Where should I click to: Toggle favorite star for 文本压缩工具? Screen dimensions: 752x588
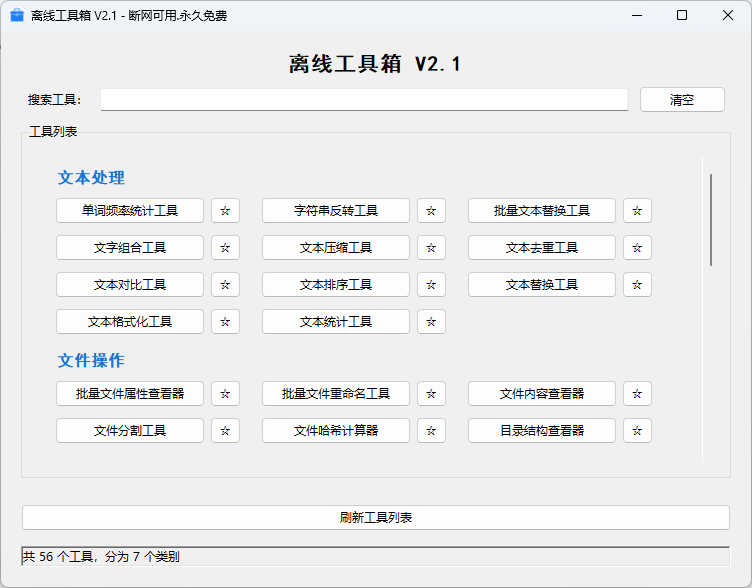[431, 247]
